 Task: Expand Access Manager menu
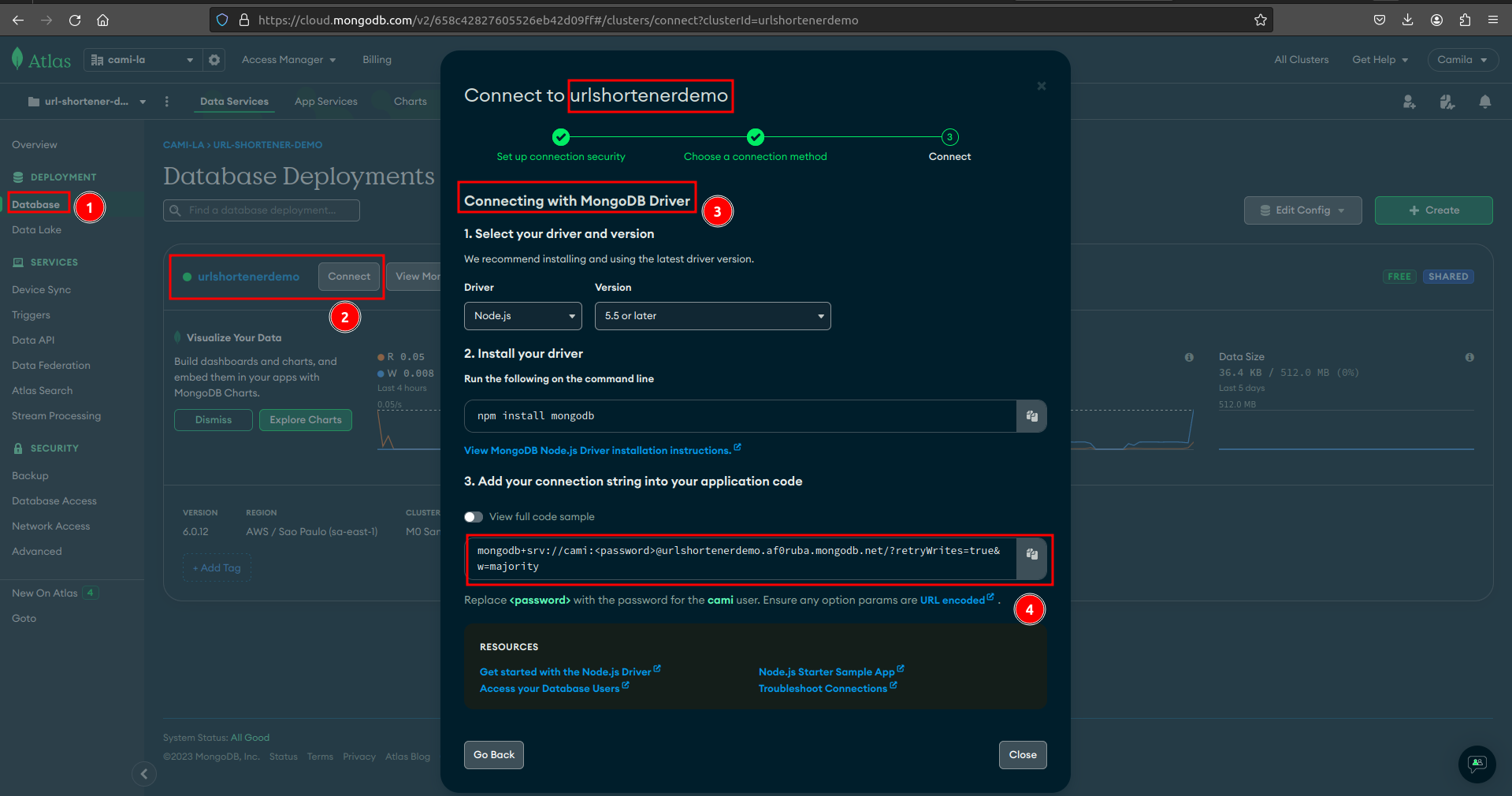click(289, 60)
